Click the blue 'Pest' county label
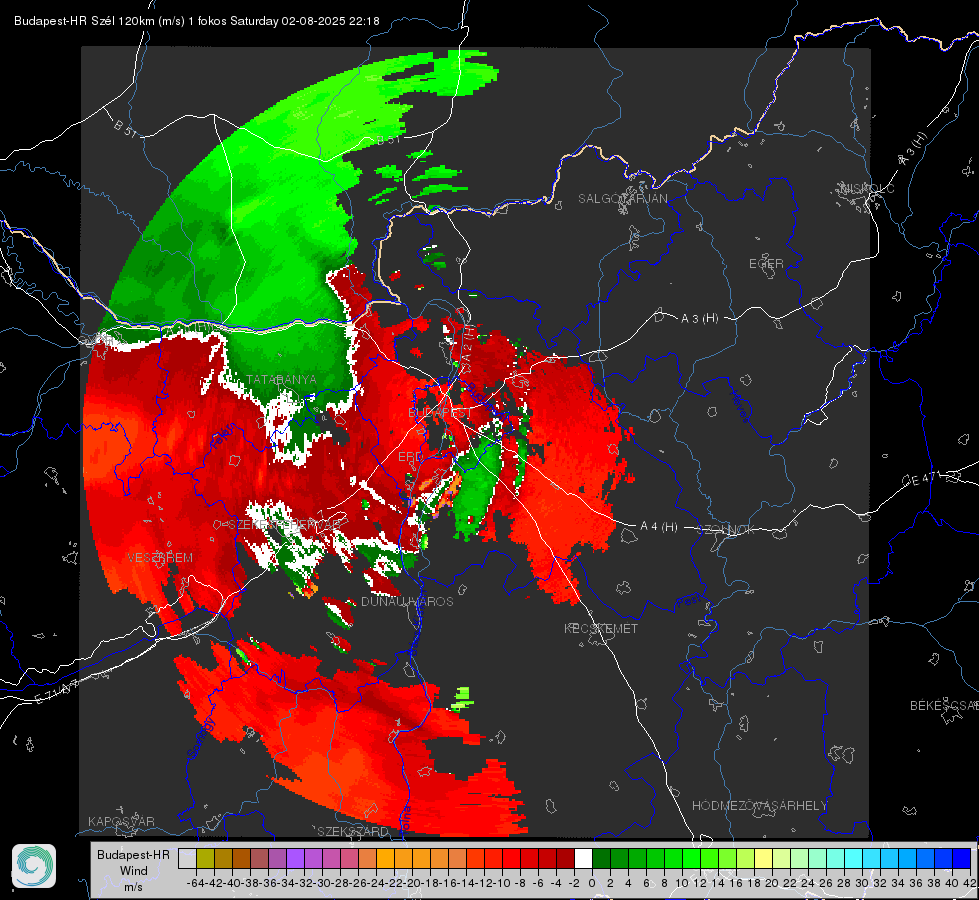Viewport: 979px width, 900px height. (x=689, y=602)
